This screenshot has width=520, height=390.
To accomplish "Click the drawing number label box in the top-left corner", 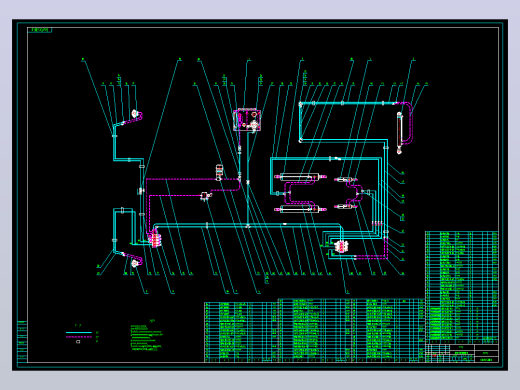I will (x=40, y=30).
